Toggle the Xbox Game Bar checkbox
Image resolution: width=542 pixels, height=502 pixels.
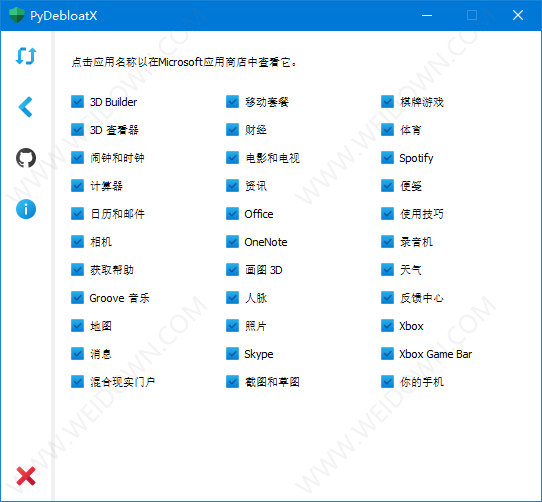coord(387,354)
